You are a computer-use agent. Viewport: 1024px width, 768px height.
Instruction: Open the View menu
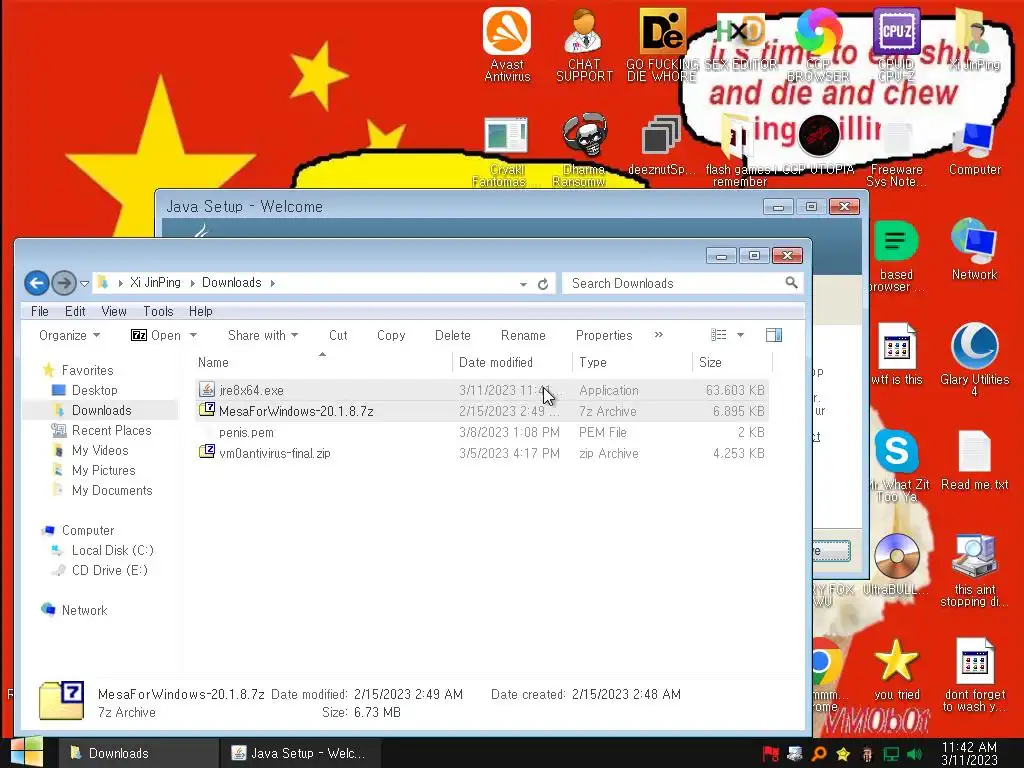(x=114, y=312)
